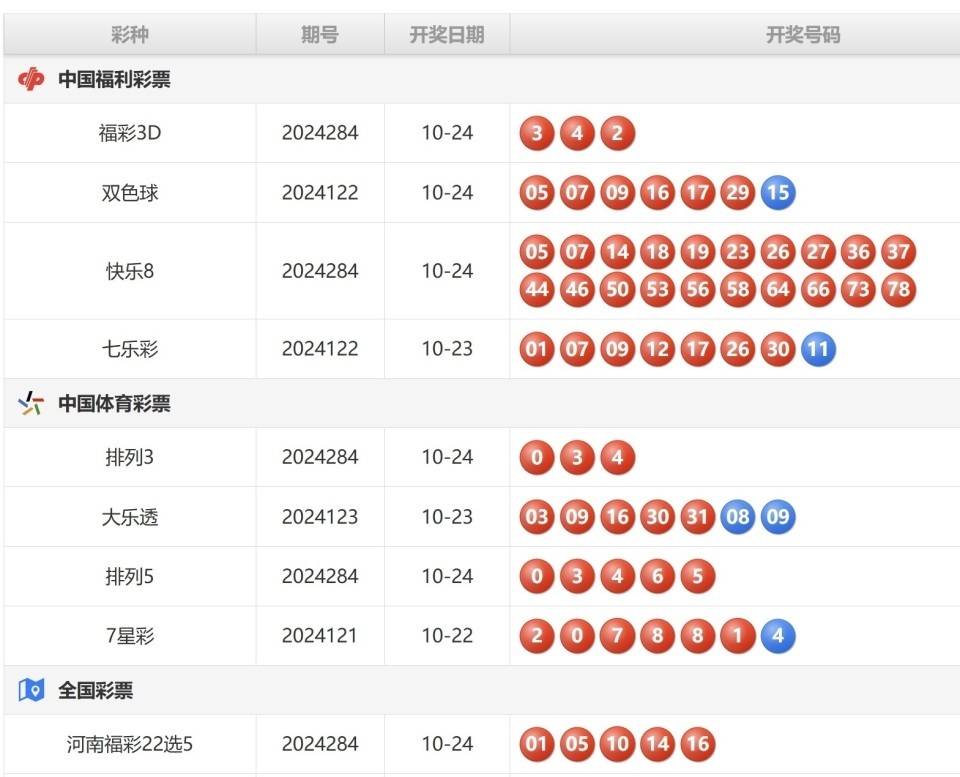Click red ball 37 in 快乐8 row
960x777 pixels.
[x=899, y=252]
